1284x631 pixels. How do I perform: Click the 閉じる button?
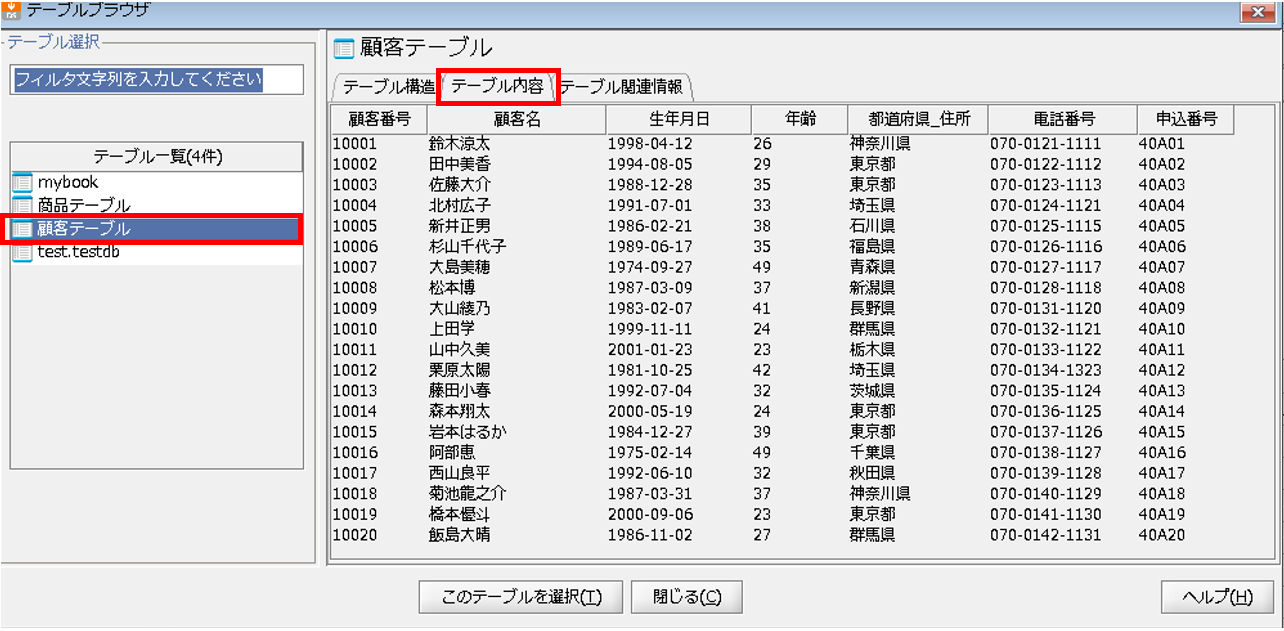click(686, 596)
